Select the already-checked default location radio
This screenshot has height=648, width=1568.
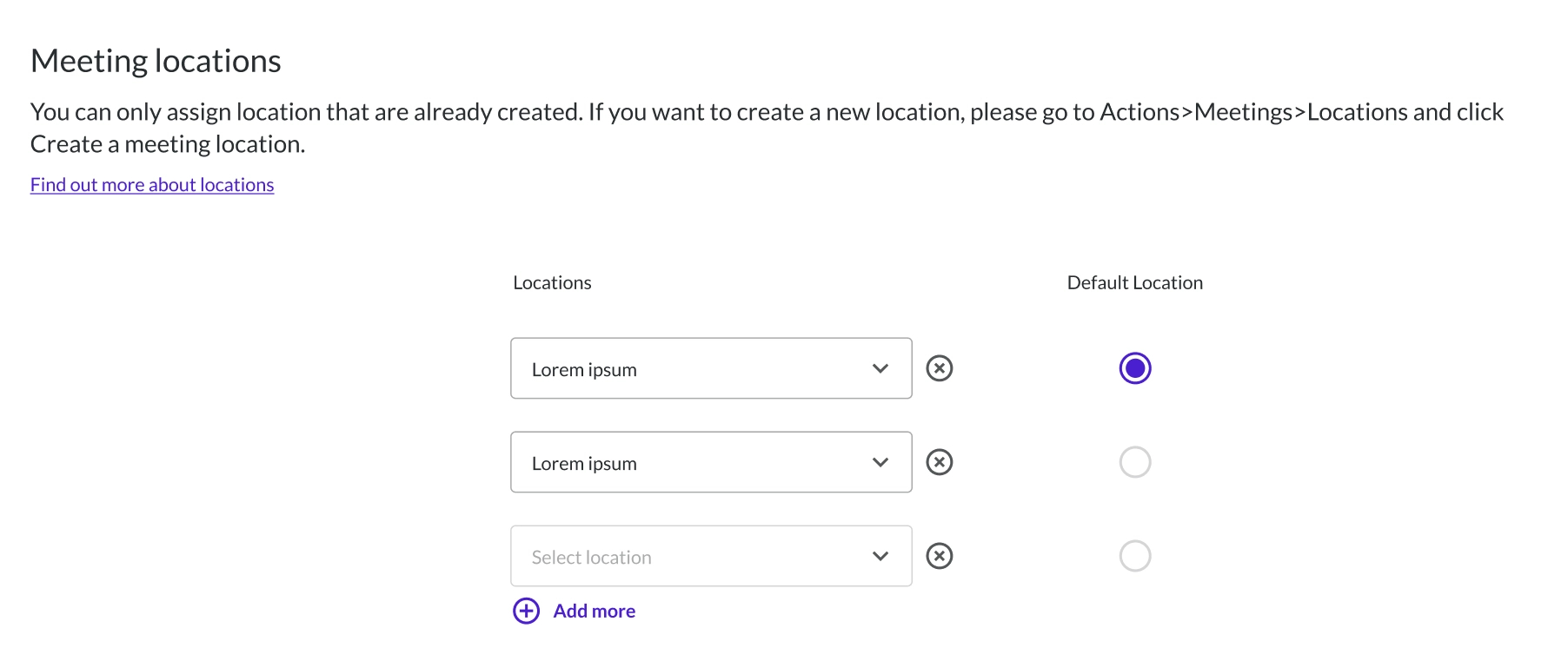click(1135, 368)
